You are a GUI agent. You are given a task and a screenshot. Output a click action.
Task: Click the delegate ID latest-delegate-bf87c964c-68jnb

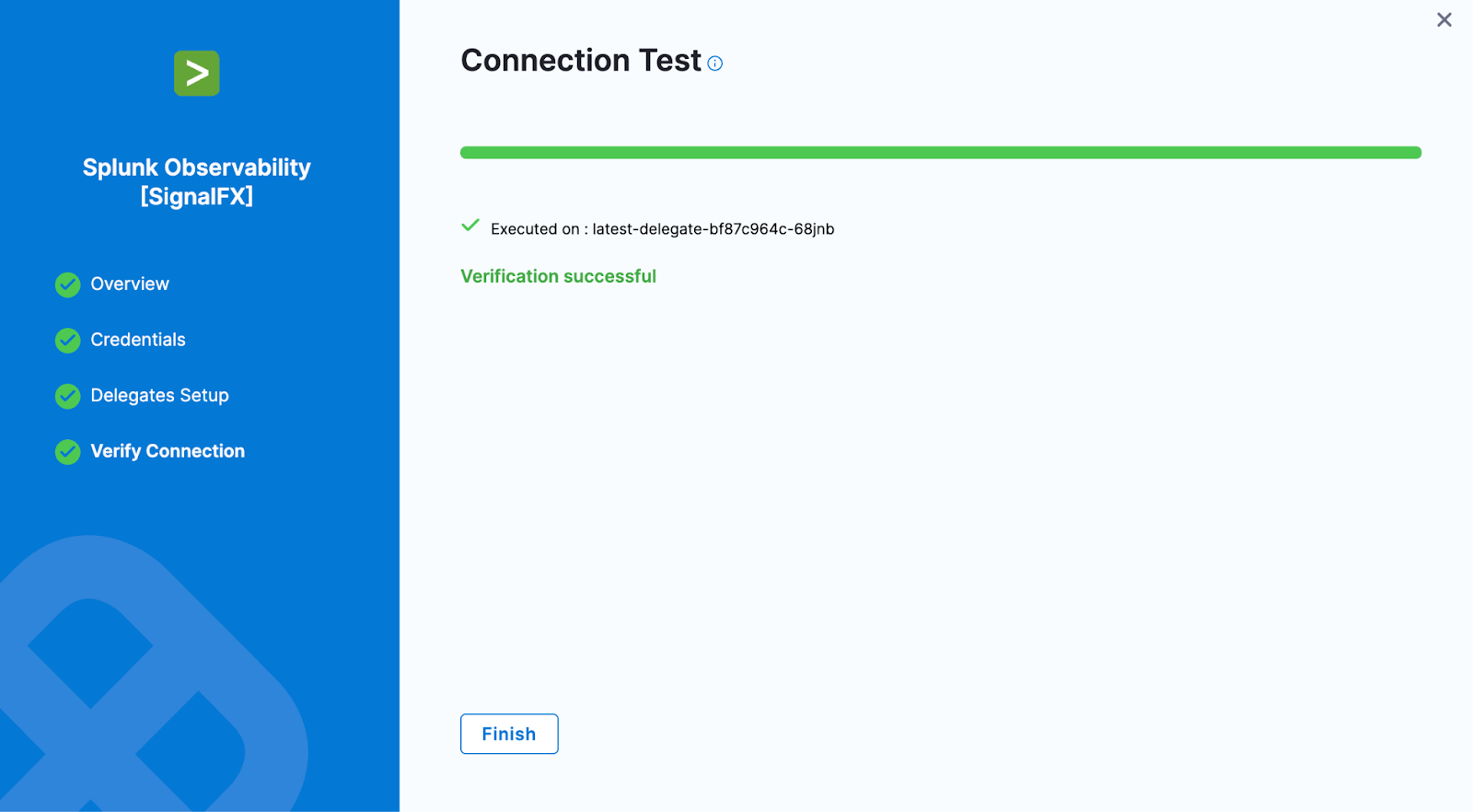point(713,229)
